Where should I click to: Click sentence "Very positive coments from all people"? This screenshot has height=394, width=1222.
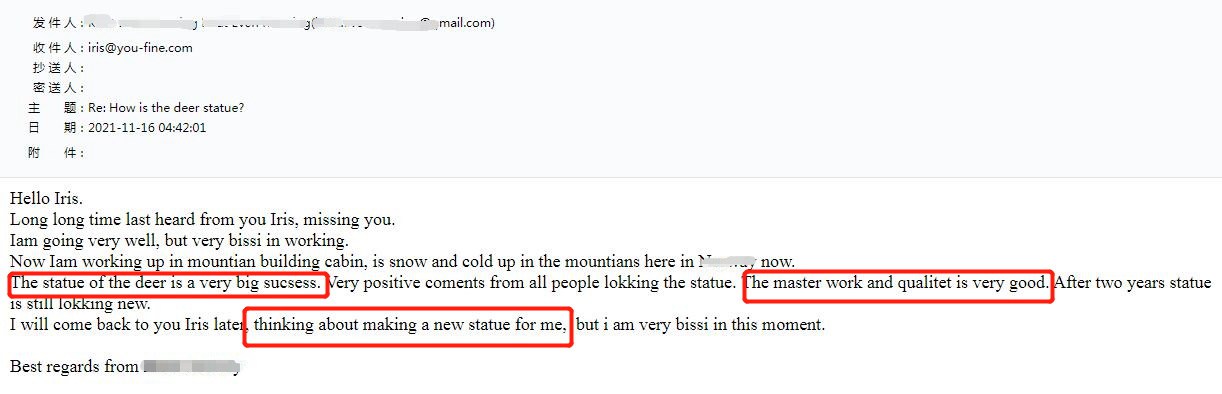[532, 283]
